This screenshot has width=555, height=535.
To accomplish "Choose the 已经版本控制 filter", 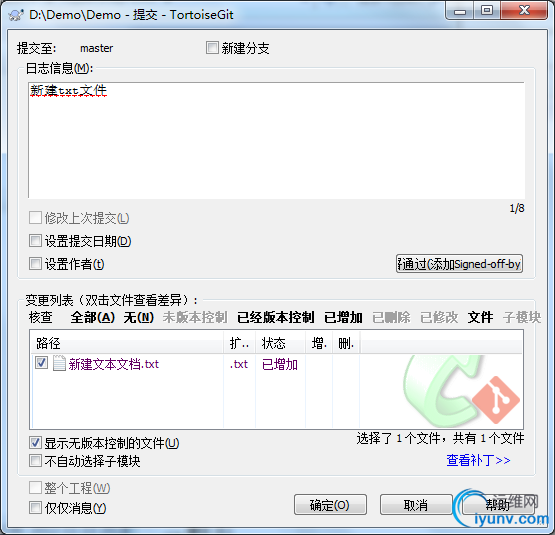I will click(276, 317).
